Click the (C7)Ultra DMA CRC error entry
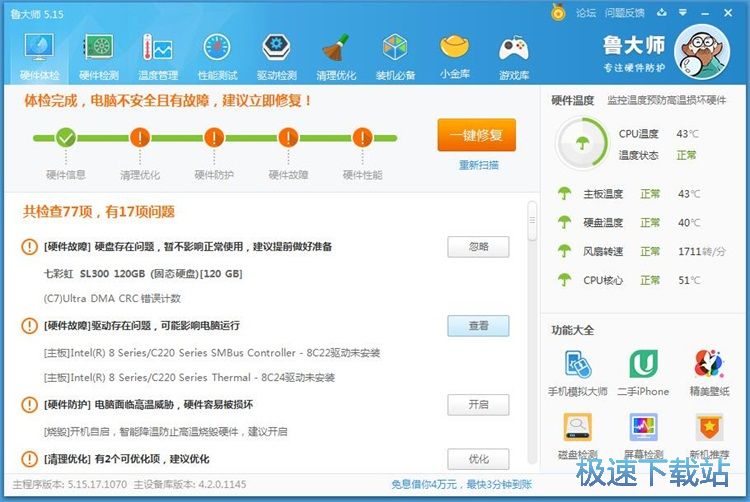Viewport: 750px width, 502px height. [112, 299]
